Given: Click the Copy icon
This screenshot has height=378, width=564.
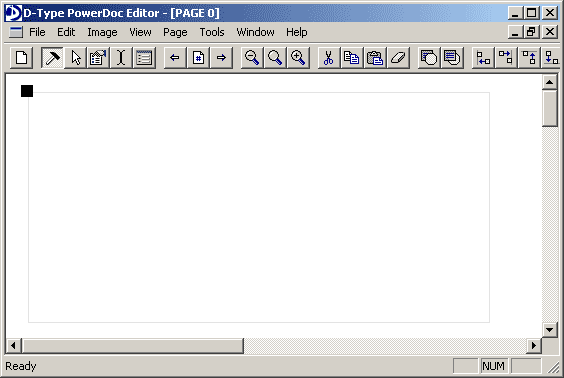Looking at the screenshot, I should [352, 58].
